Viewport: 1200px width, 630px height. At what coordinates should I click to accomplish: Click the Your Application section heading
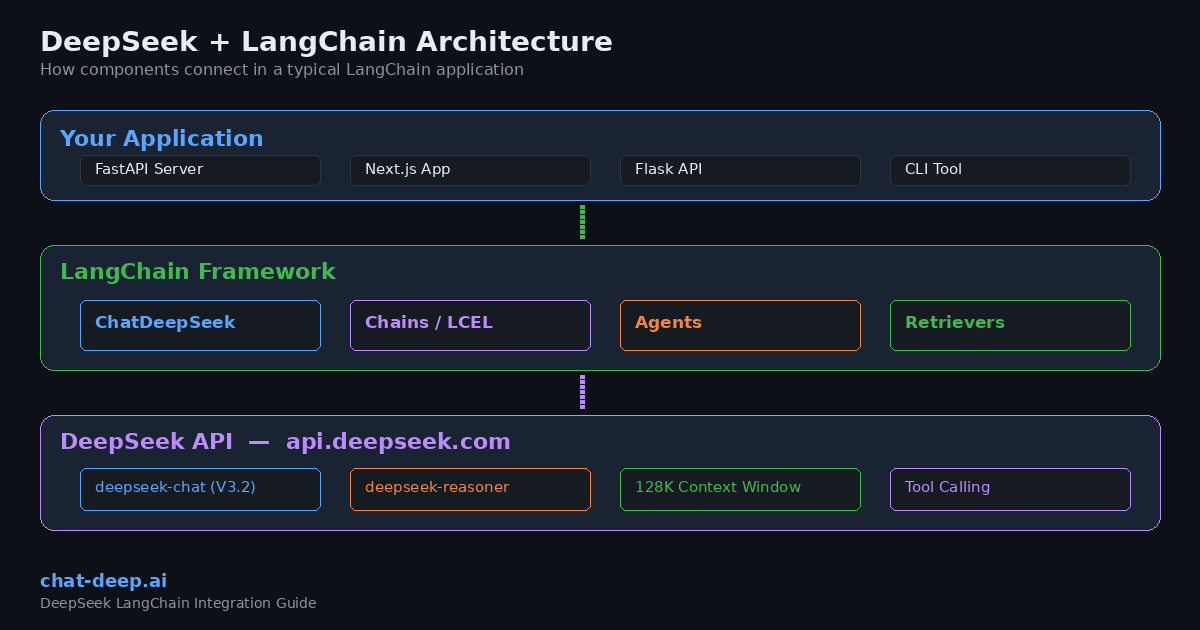point(161,139)
